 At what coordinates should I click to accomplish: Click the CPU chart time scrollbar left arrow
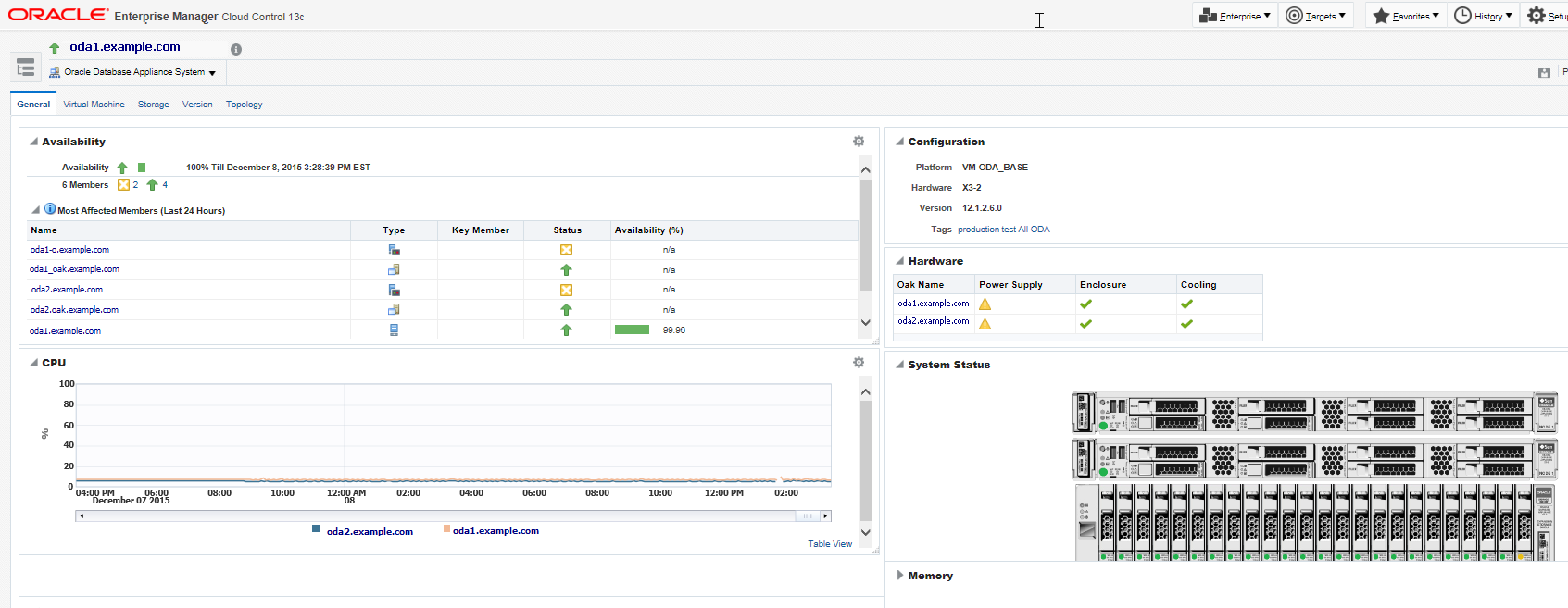(x=82, y=515)
